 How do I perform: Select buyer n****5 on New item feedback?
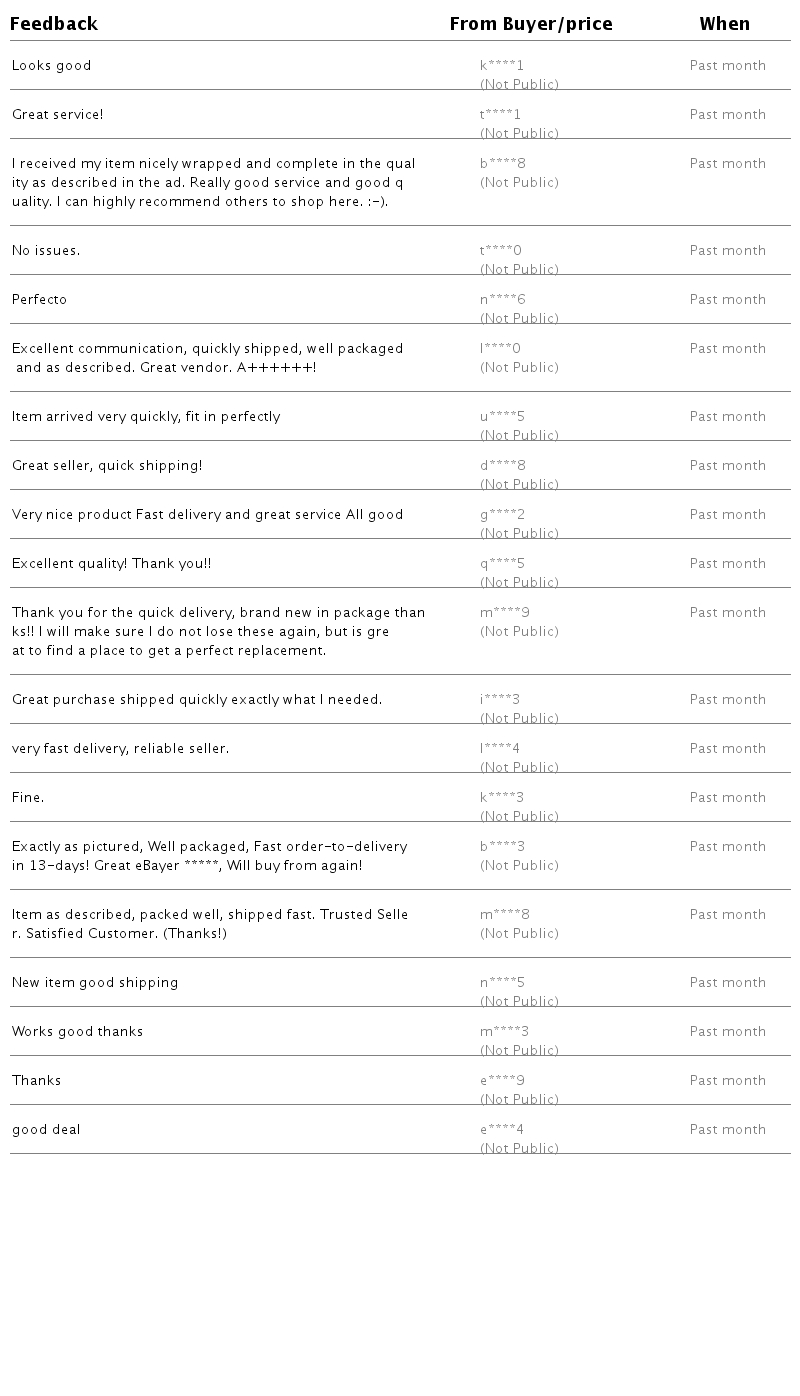click(503, 983)
